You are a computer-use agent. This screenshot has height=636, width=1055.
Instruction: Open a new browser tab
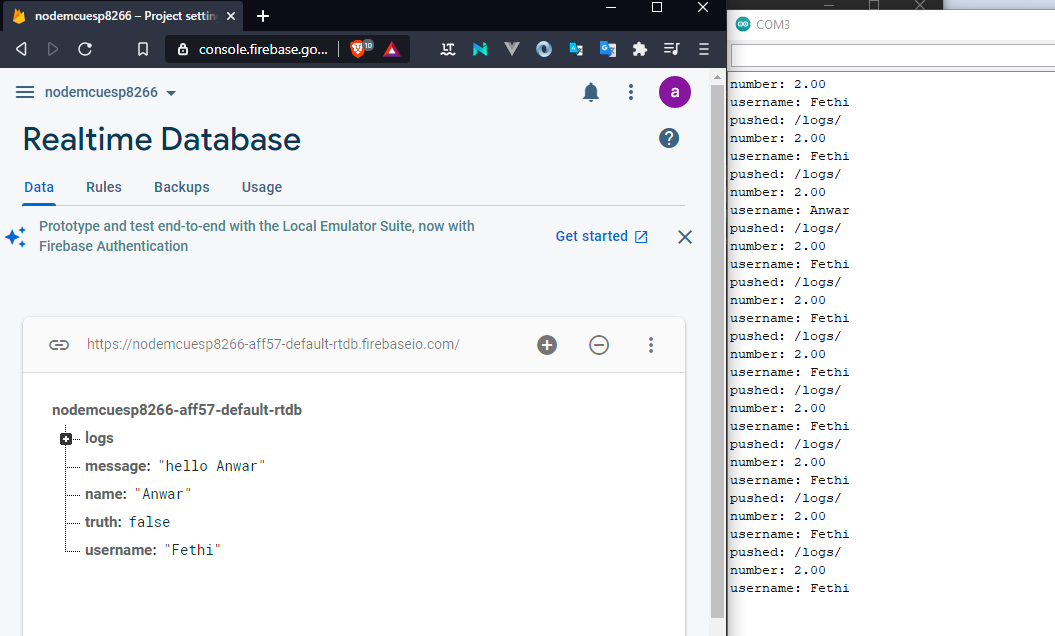point(263,16)
